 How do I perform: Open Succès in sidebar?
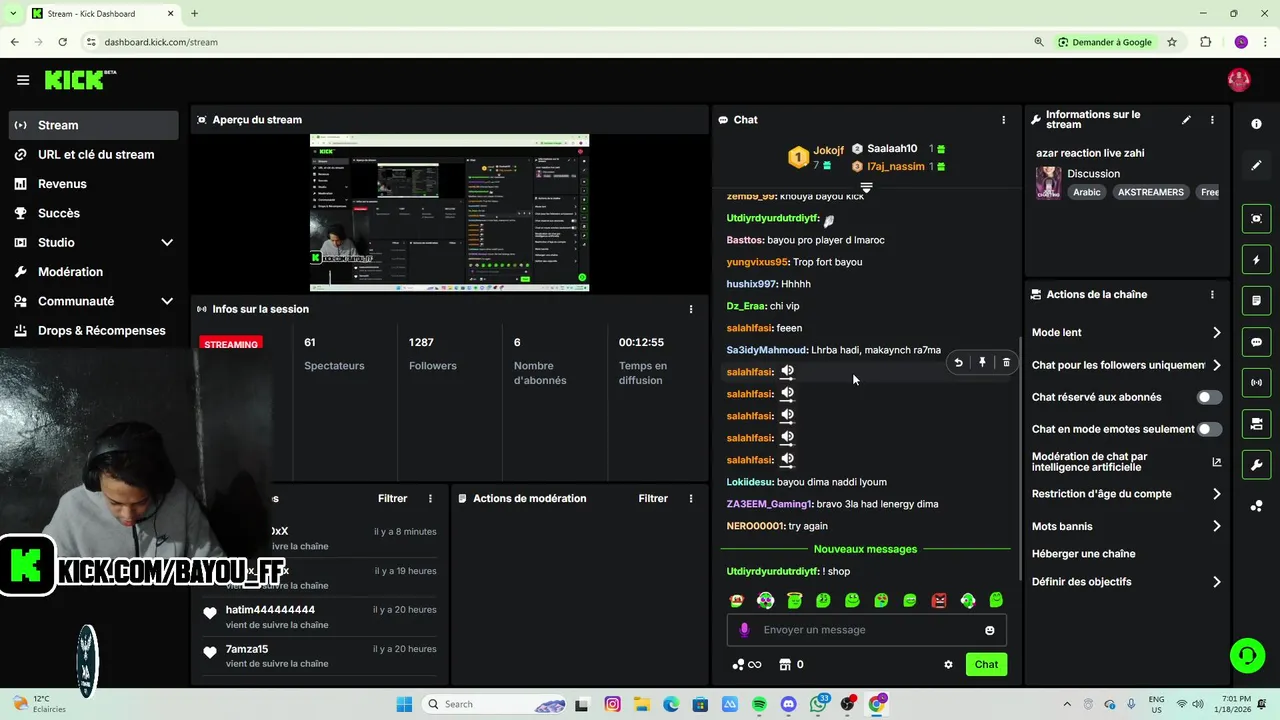coord(92,213)
